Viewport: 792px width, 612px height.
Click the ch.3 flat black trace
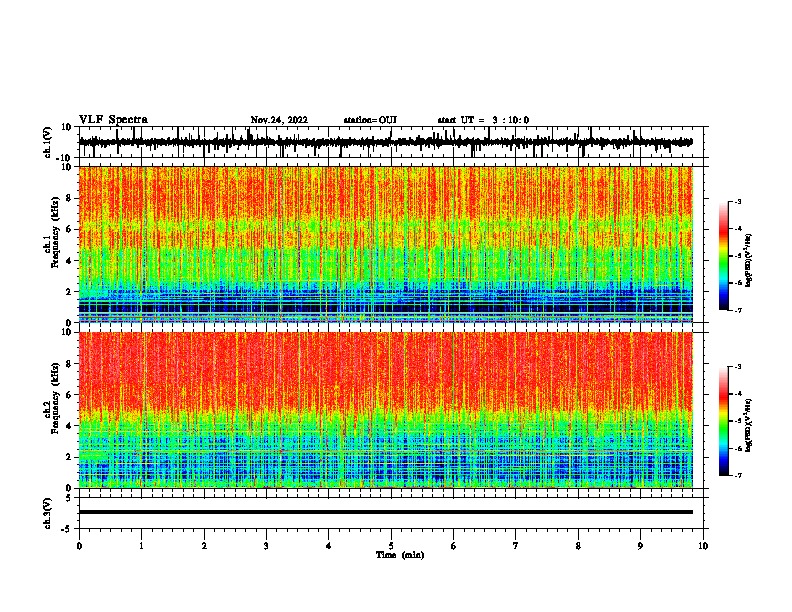[x=385, y=512]
